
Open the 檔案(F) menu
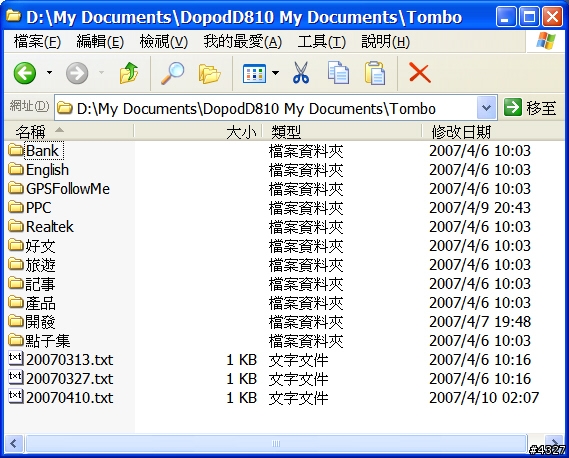click(x=37, y=42)
